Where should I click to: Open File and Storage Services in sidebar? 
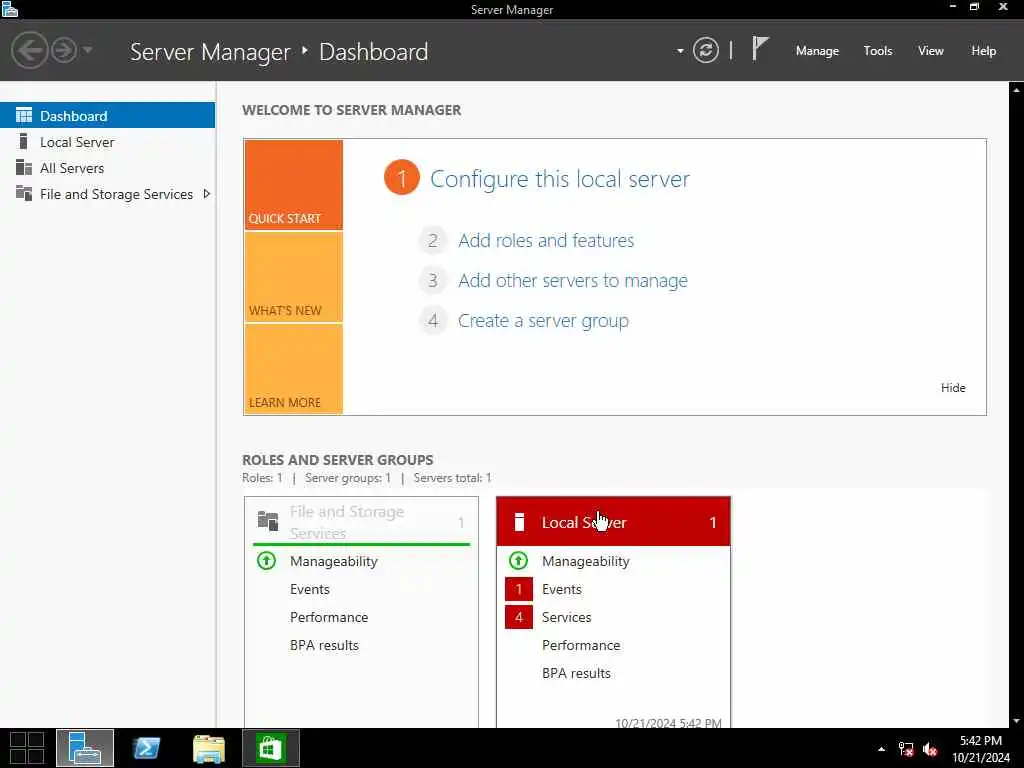[x=107, y=194]
